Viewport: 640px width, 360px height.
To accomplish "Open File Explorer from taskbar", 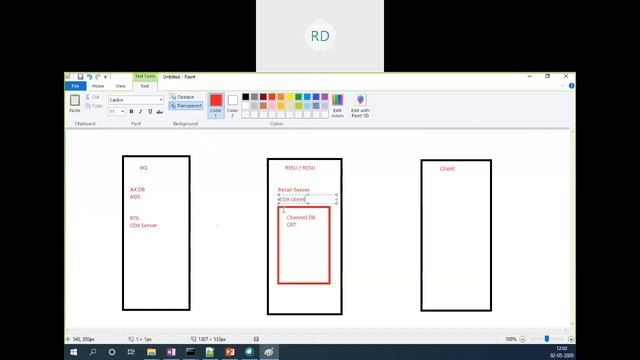I will coord(151,352).
